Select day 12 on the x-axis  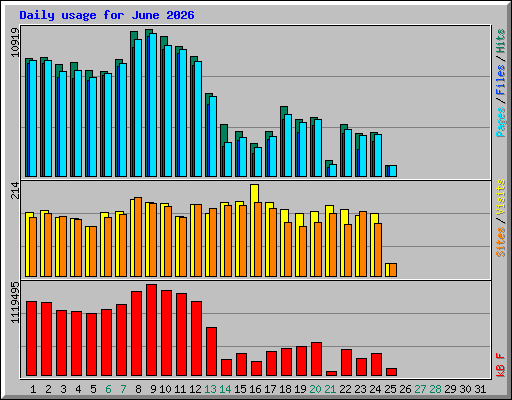click(195, 389)
